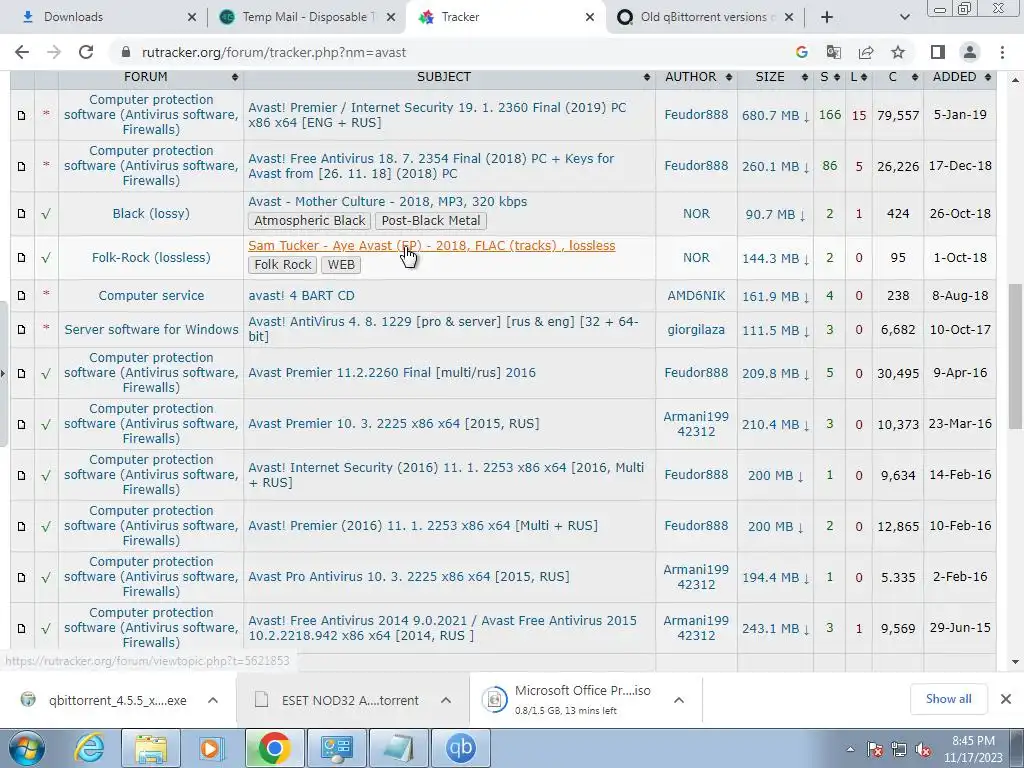
Task: Download 680.7 MB torrent file
Action: click(x=775, y=116)
